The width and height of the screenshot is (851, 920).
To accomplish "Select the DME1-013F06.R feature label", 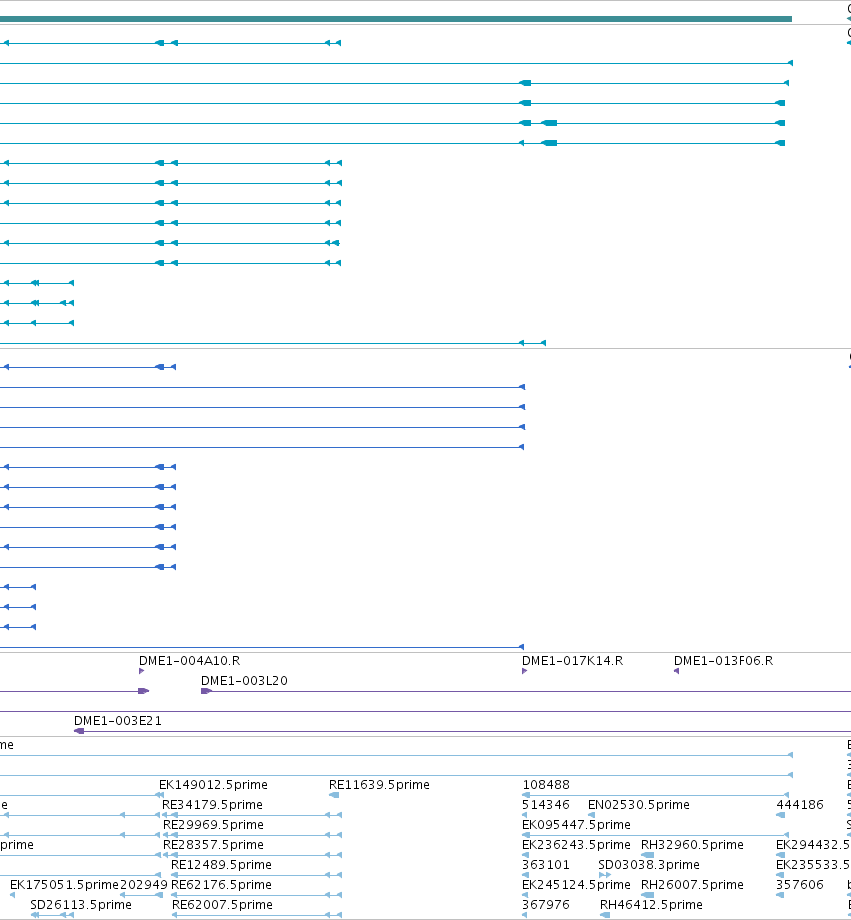I will click(x=723, y=661).
